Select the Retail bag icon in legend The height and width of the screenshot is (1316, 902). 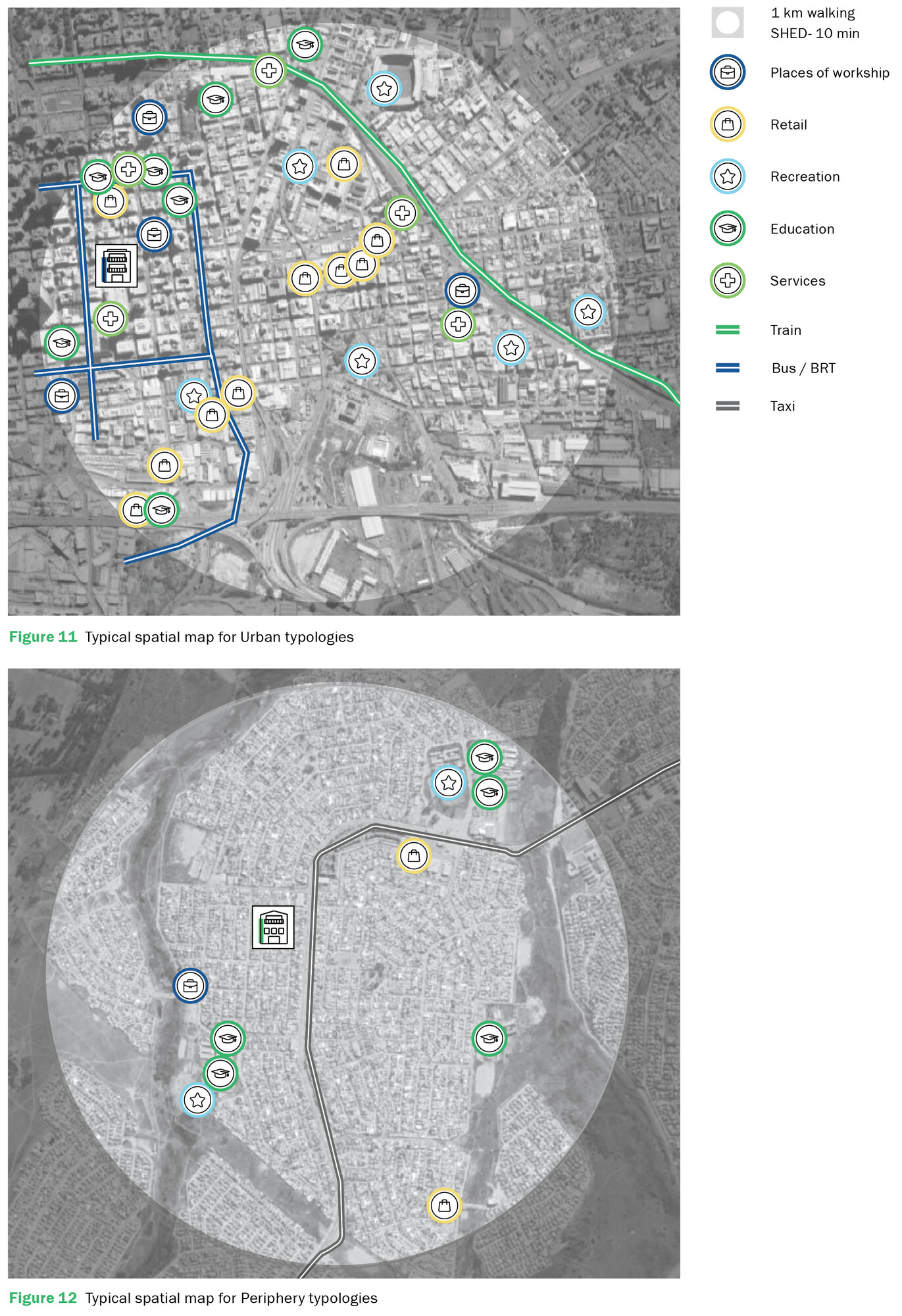[727, 124]
